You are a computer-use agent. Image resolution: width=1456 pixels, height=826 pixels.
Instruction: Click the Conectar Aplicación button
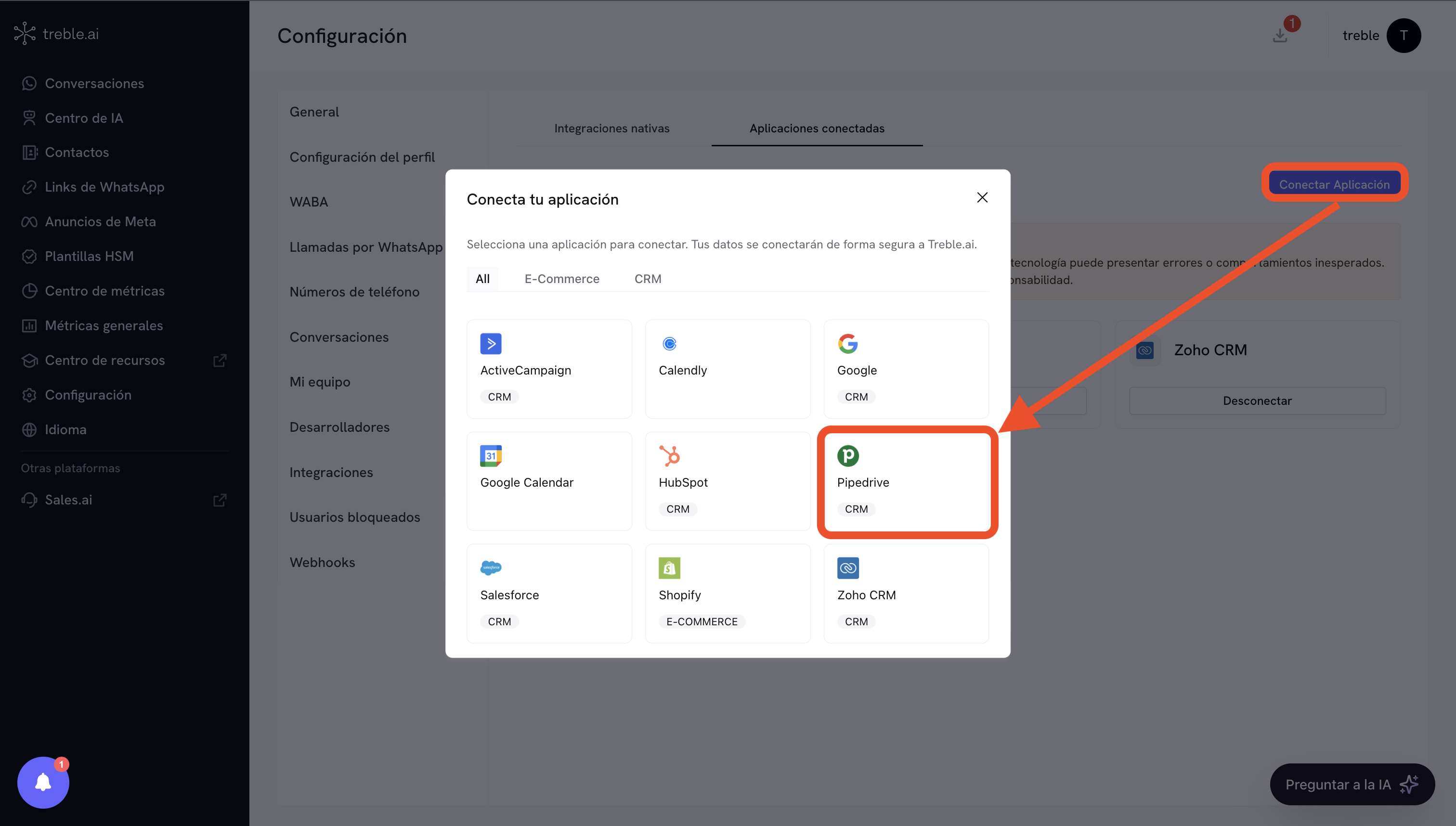coord(1335,183)
